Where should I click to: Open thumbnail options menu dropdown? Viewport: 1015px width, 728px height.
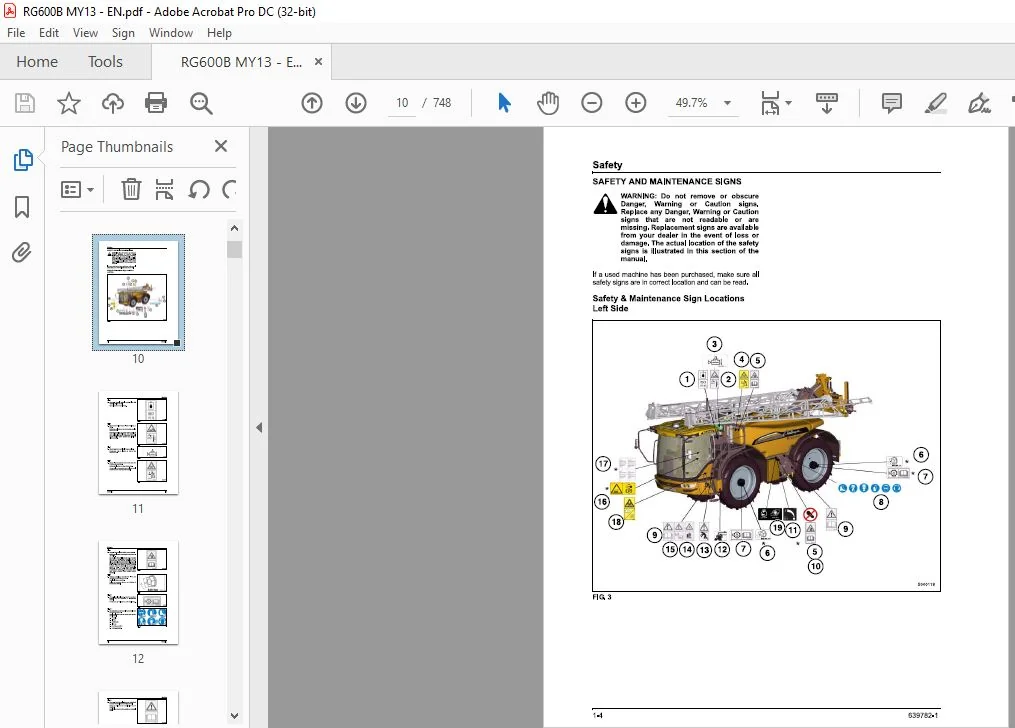77,190
